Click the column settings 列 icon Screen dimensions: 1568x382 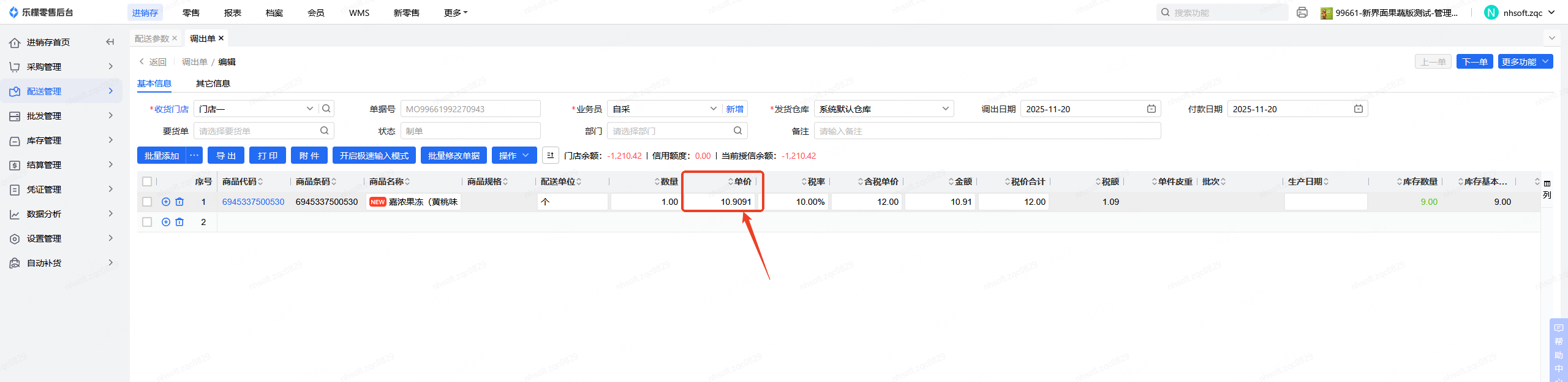coord(1547,189)
